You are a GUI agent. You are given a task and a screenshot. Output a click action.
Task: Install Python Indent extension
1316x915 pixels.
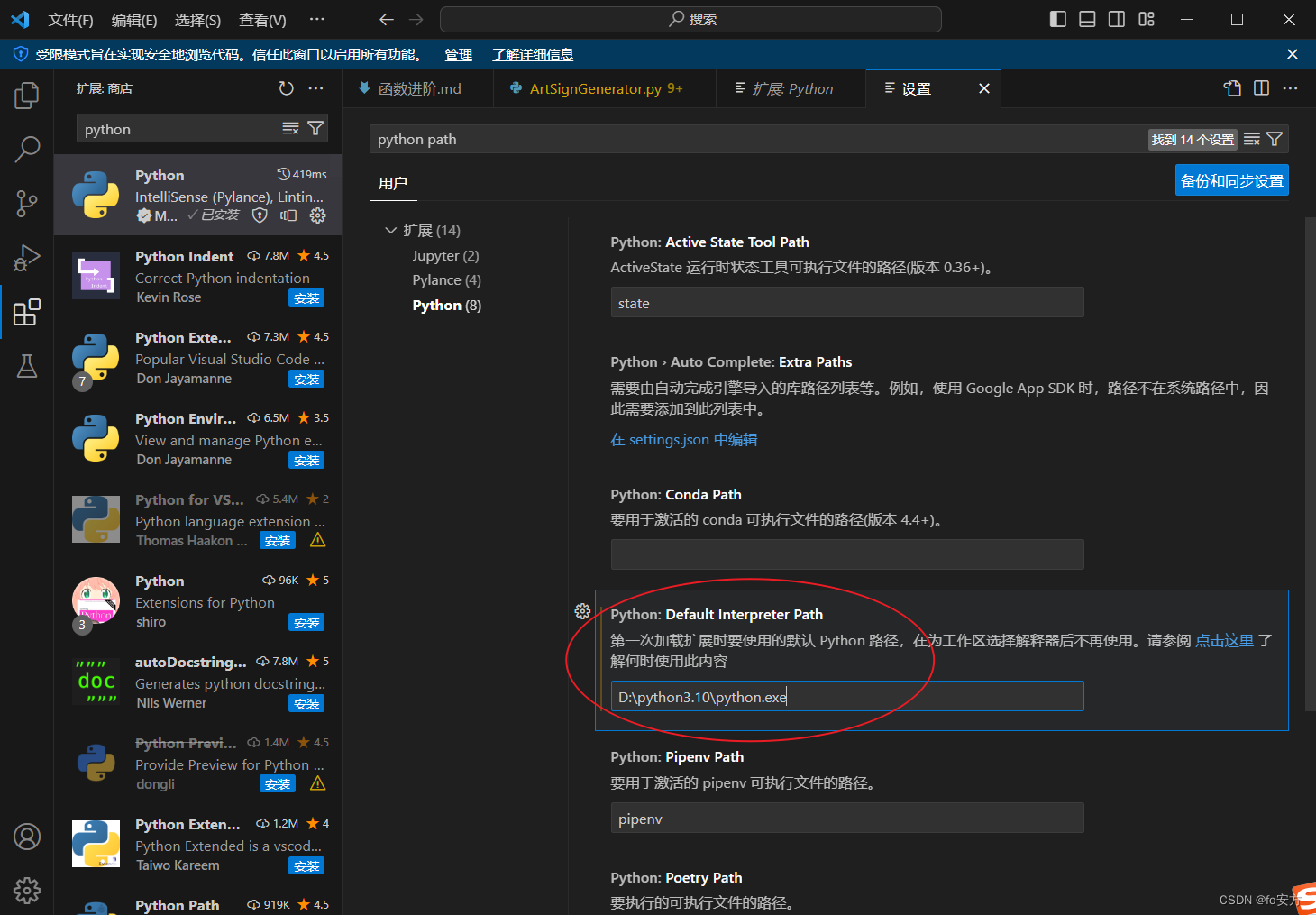click(306, 298)
